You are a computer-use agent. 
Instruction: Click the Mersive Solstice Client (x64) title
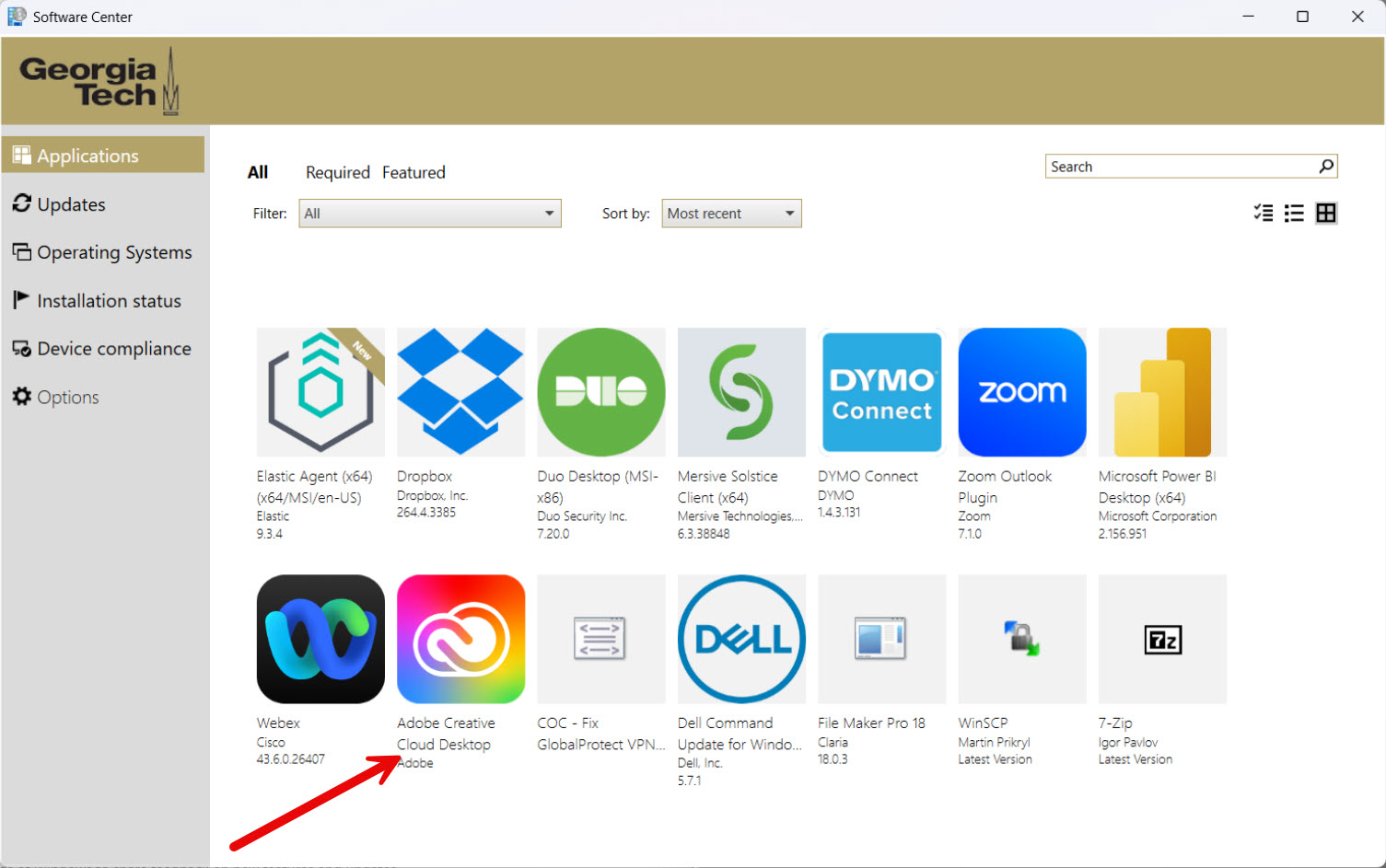tap(728, 487)
